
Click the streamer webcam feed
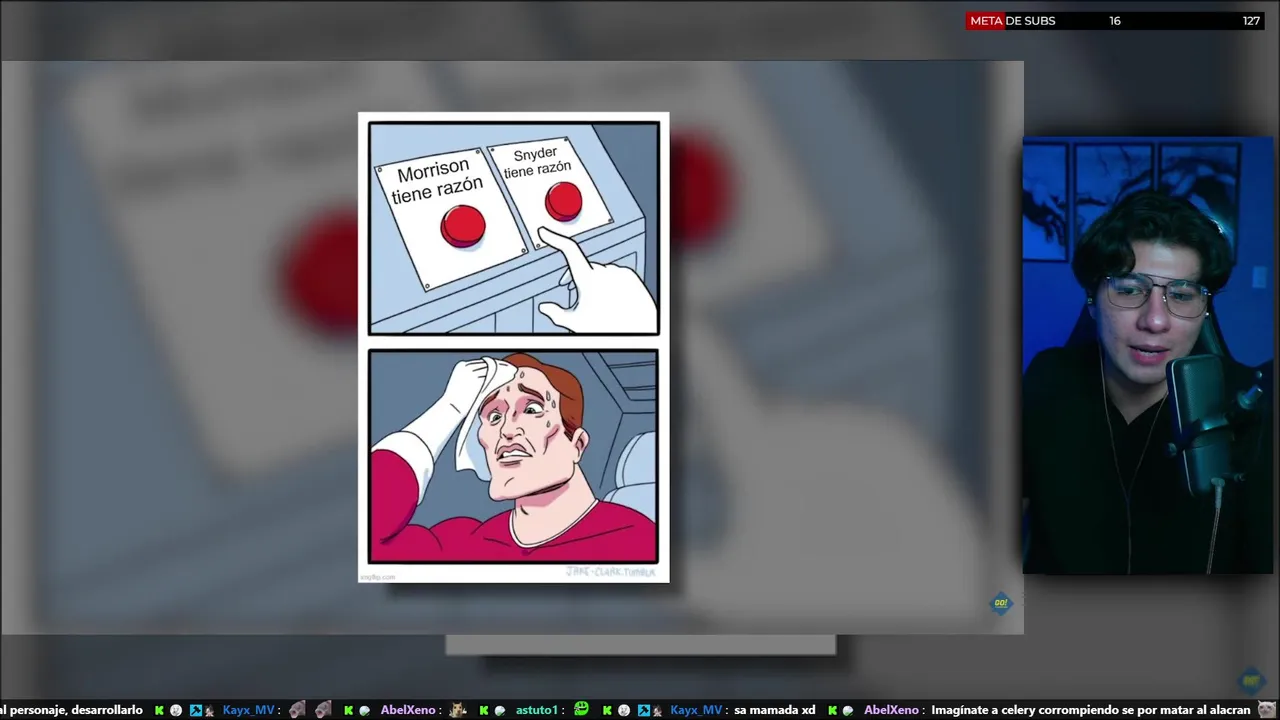[x=1147, y=356]
